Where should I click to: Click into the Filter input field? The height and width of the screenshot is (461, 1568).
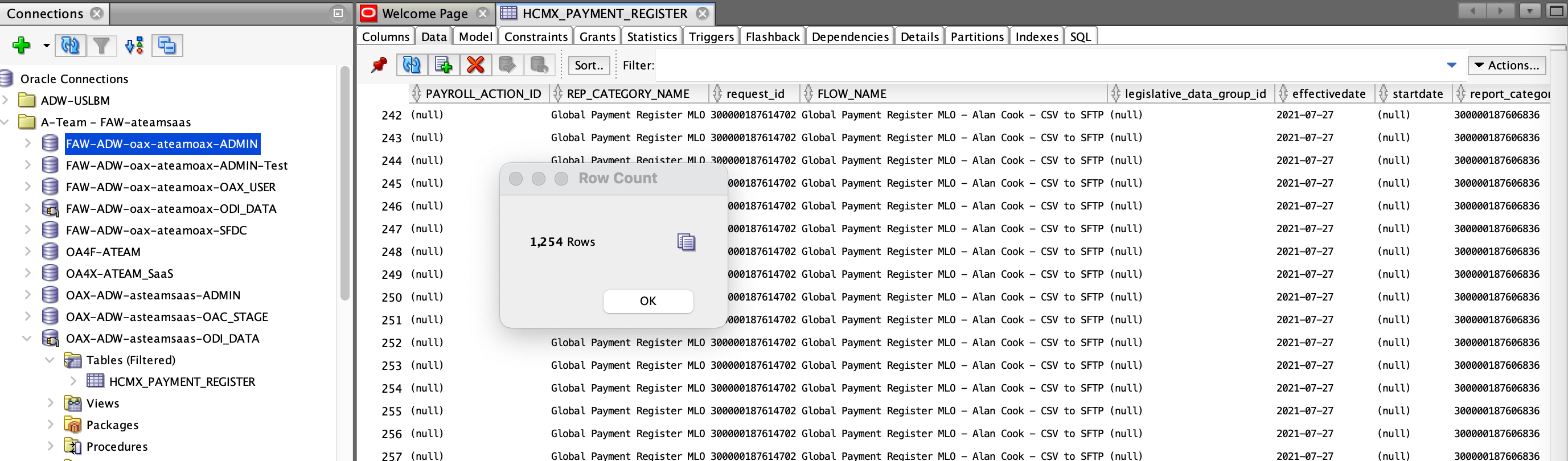[x=742, y=65]
